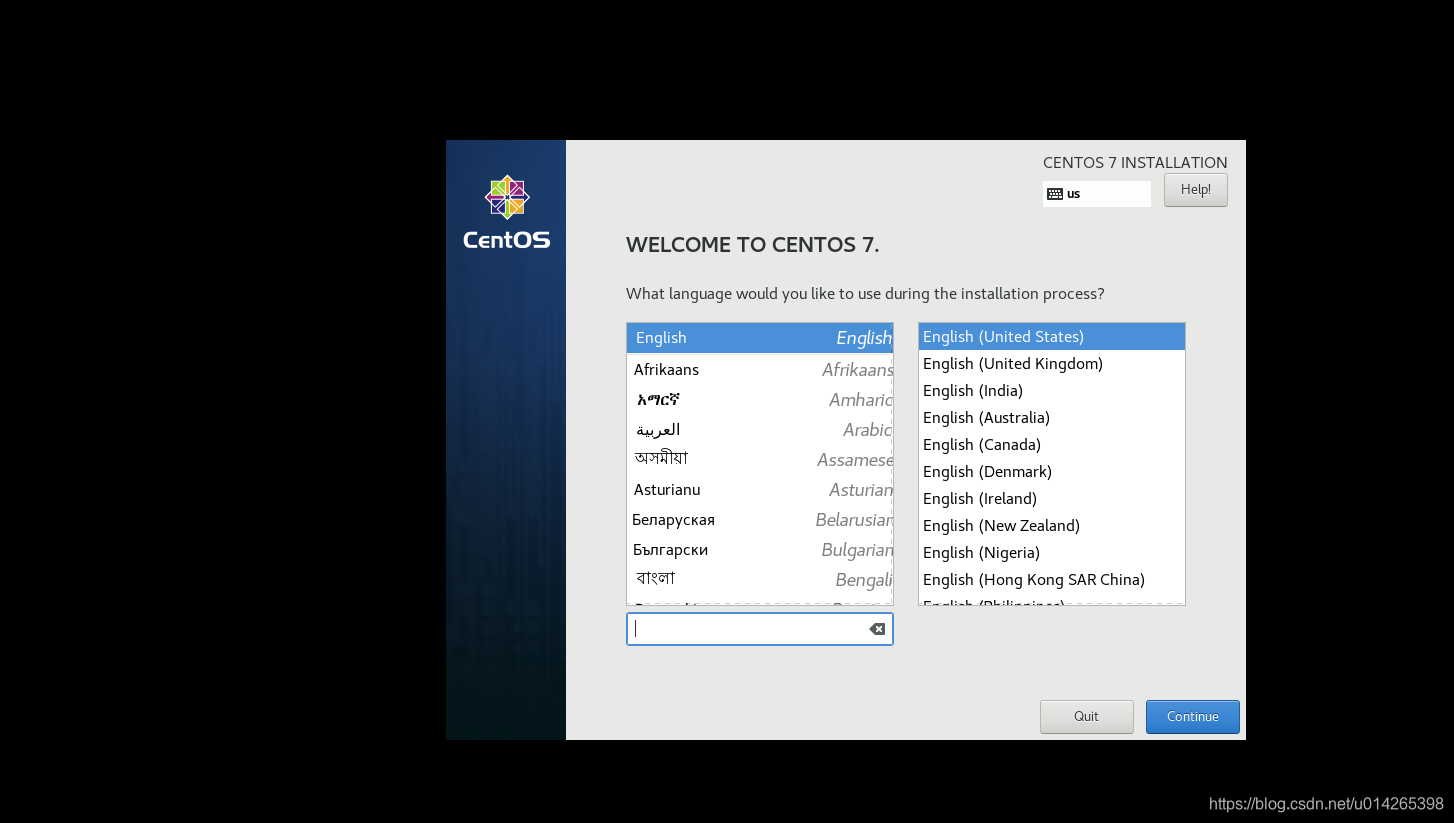Select Asturianu in the language list
This screenshot has width=1454, height=823.
pos(760,490)
